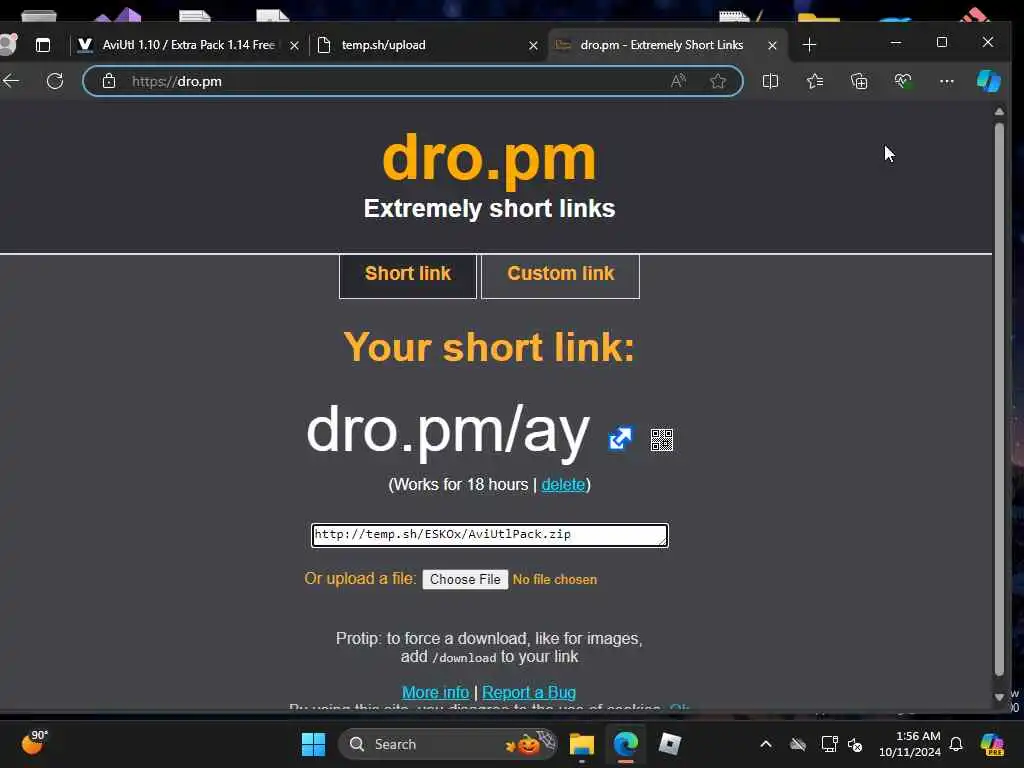Select the dro.pm Extremely Short Links tab

tap(666, 45)
